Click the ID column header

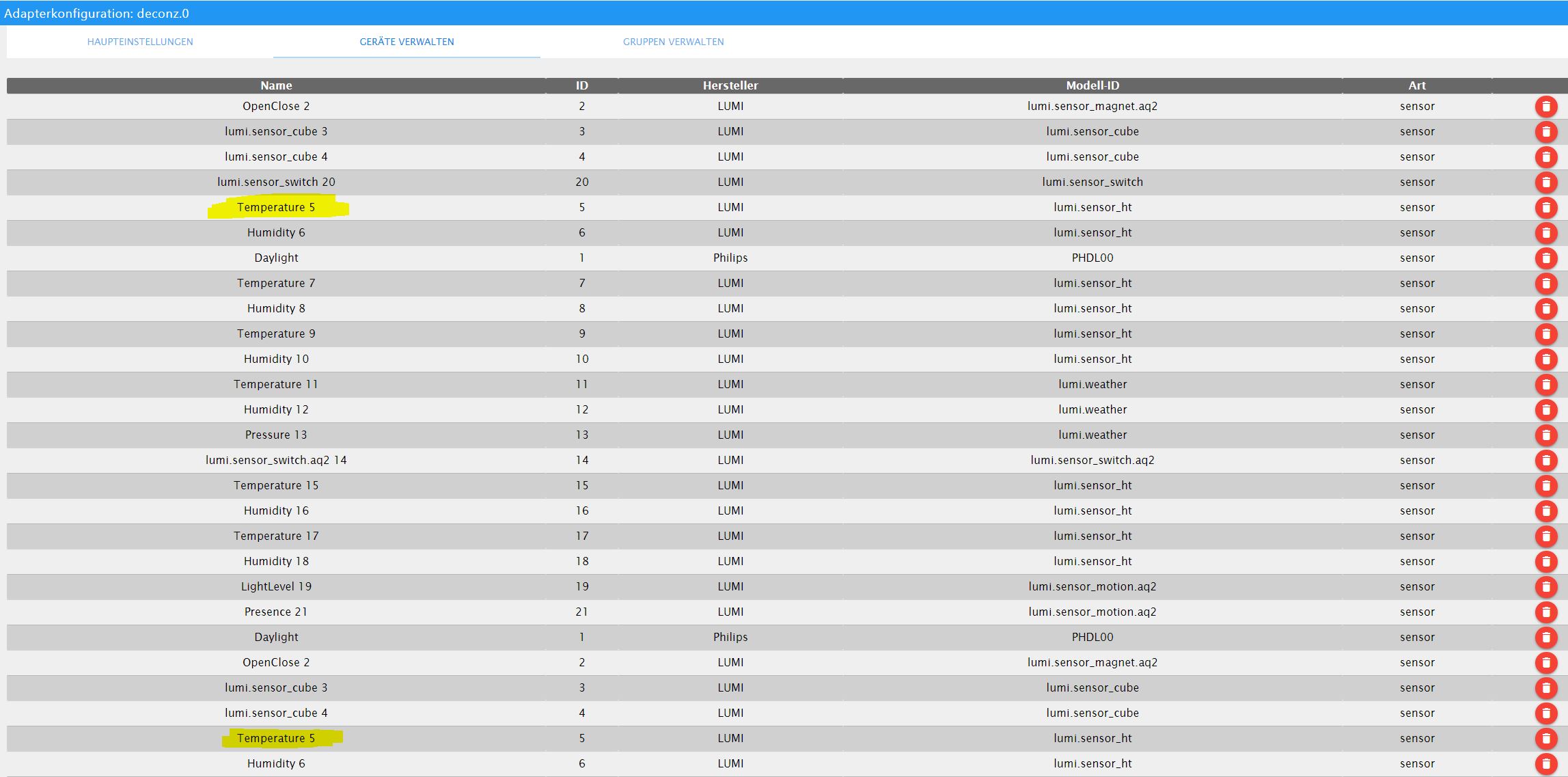581,85
